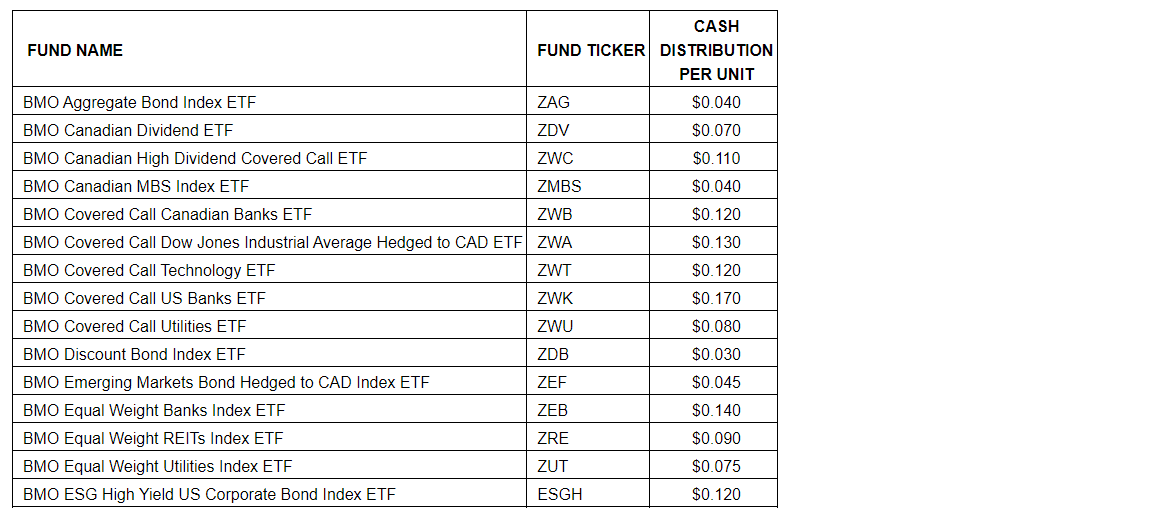Select the ZMBS ticker cell
The width and height of the screenshot is (1149, 508).
point(559,186)
